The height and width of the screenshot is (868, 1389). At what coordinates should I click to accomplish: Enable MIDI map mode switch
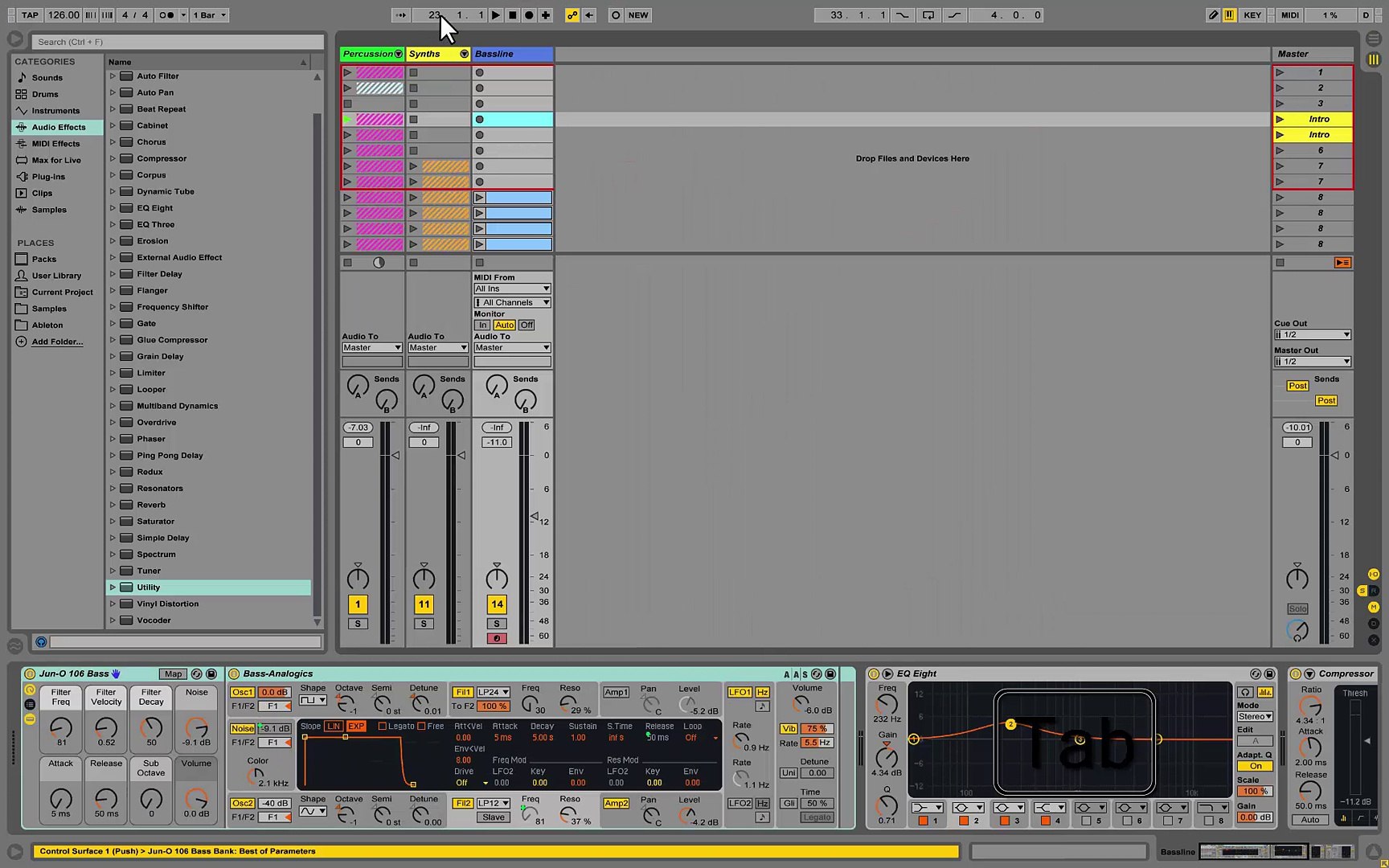[1290, 15]
